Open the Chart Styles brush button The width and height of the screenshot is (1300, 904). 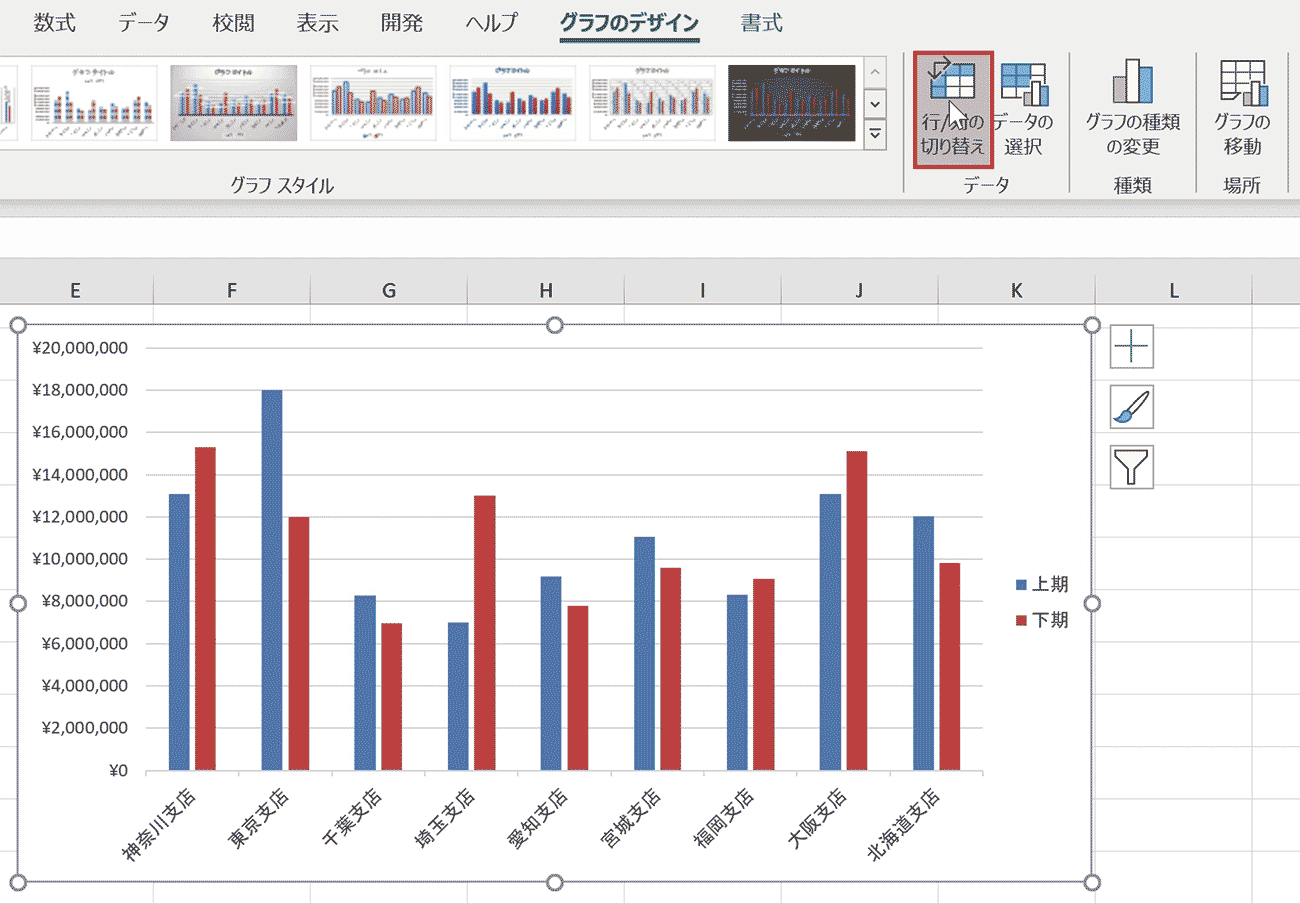(x=1132, y=407)
